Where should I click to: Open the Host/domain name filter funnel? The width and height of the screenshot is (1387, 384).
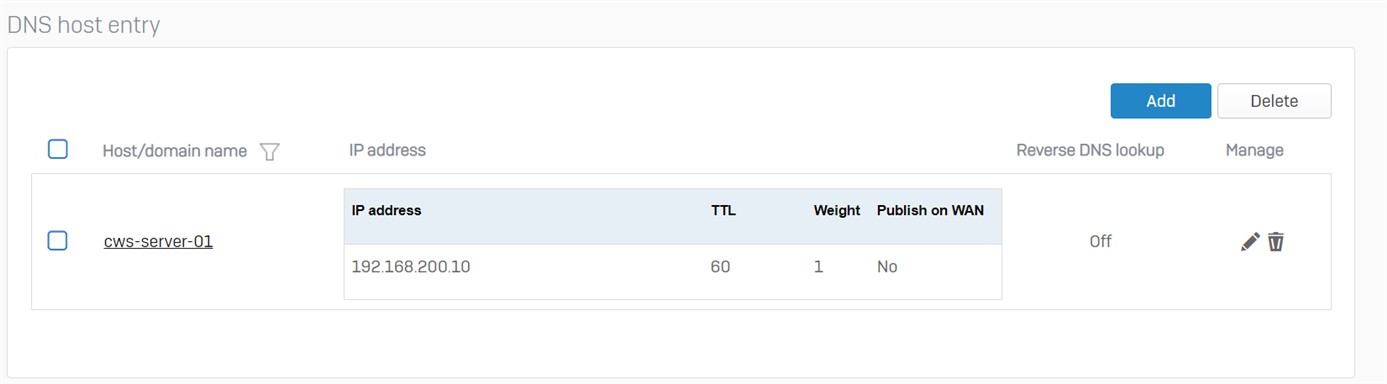tap(269, 151)
